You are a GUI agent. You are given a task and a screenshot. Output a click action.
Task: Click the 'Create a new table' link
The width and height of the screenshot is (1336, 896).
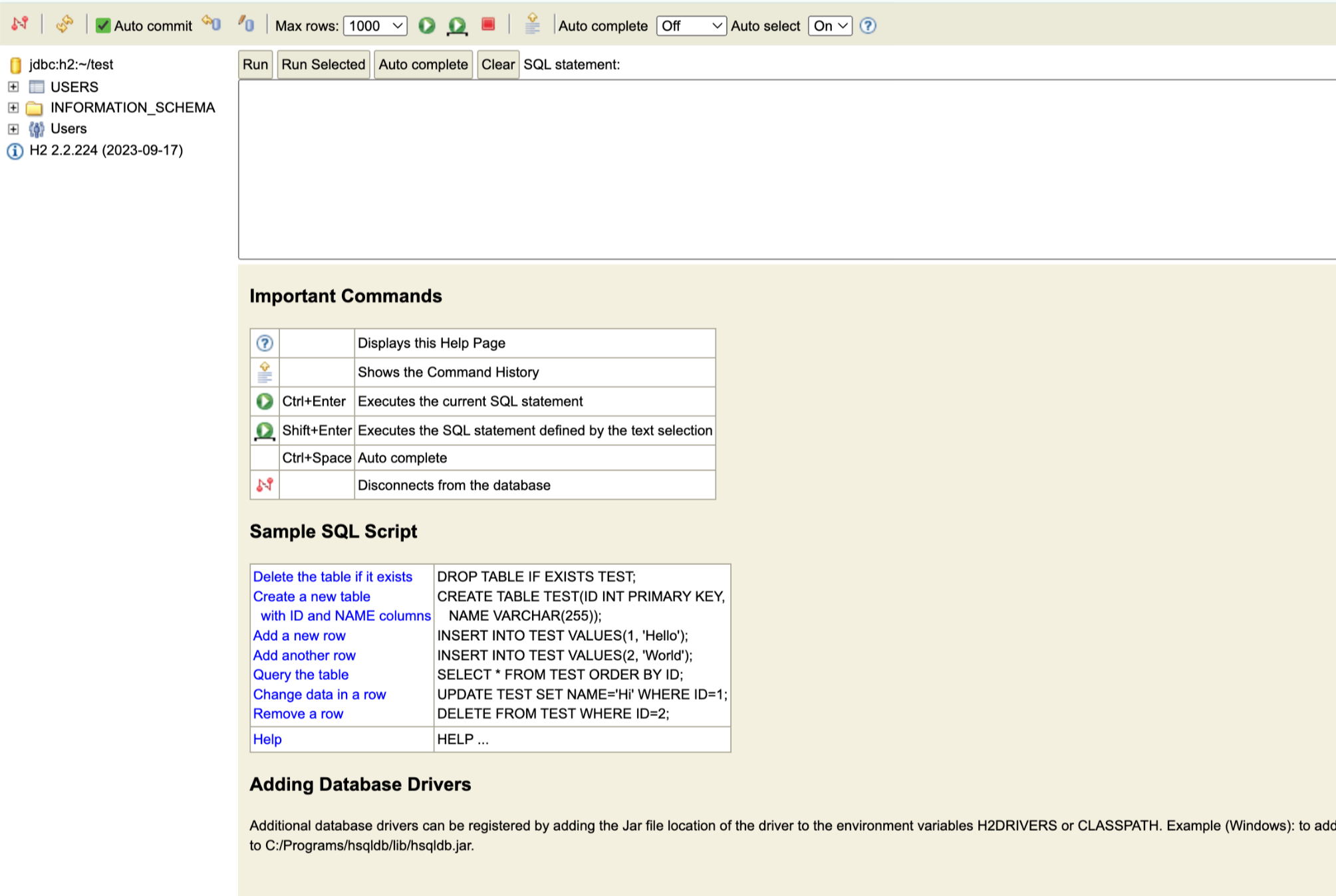click(x=311, y=596)
